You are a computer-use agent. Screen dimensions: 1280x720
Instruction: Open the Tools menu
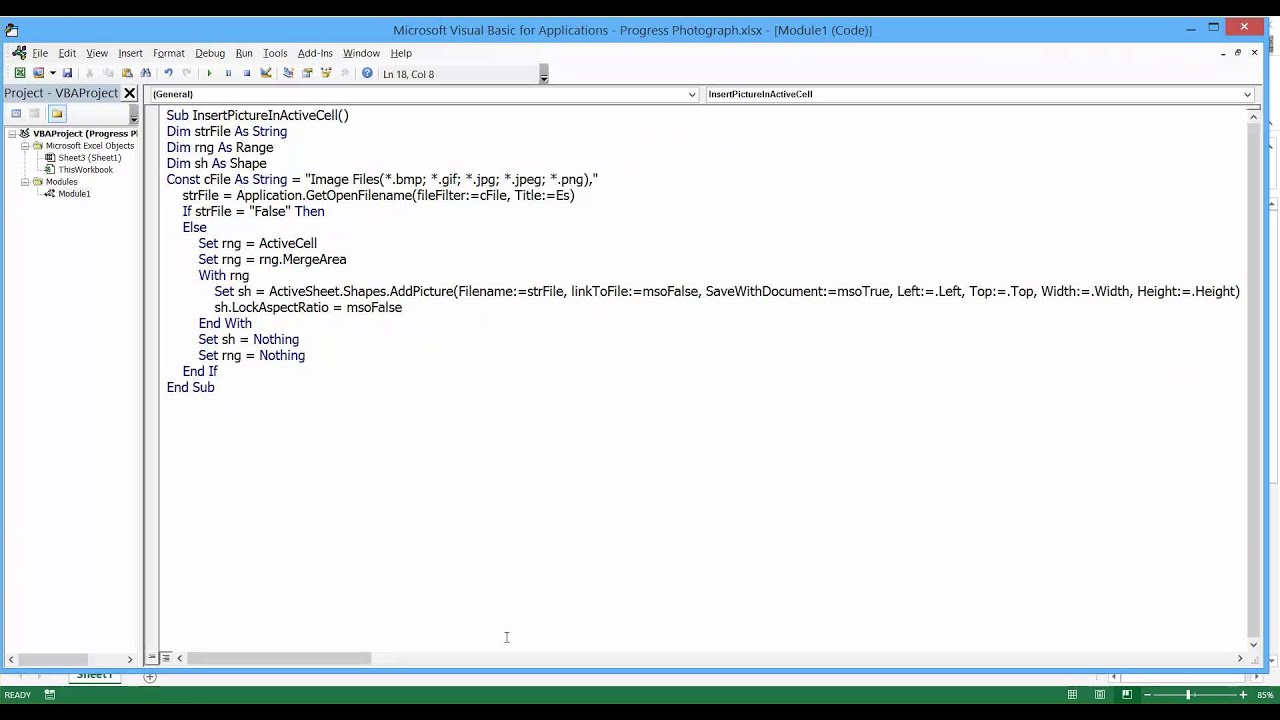[x=275, y=53]
